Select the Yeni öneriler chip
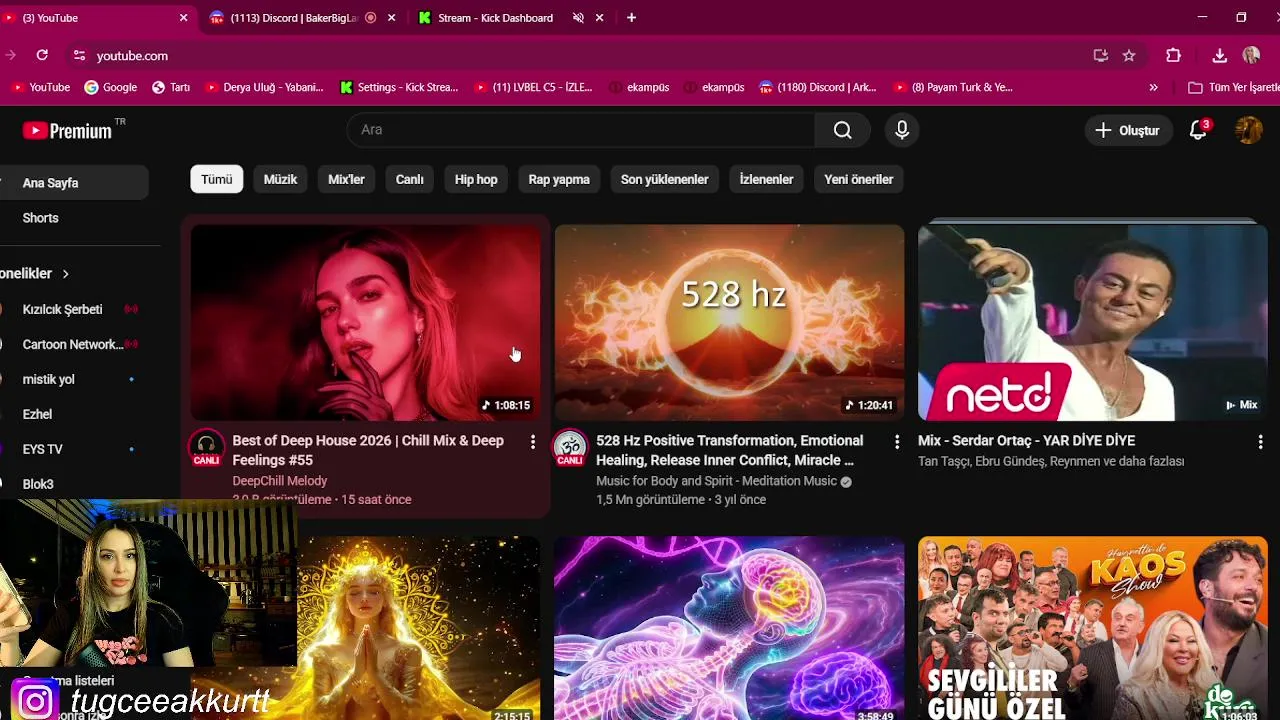Viewport: 1280px width, 720px height. [x=858, y=179]
